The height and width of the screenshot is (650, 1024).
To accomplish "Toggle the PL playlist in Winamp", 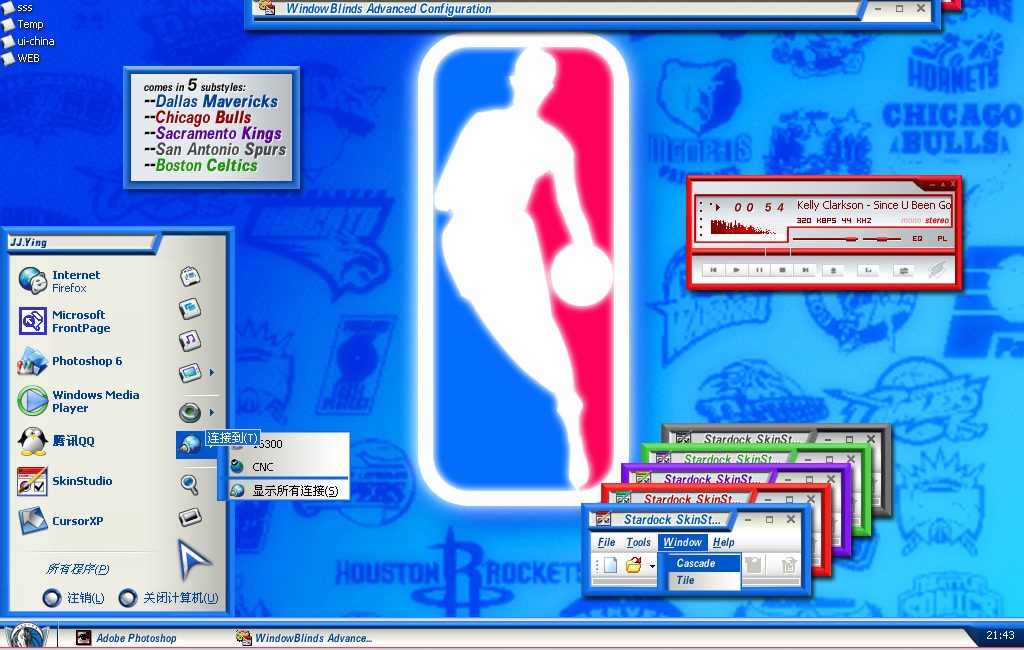I will pos(942,238).
